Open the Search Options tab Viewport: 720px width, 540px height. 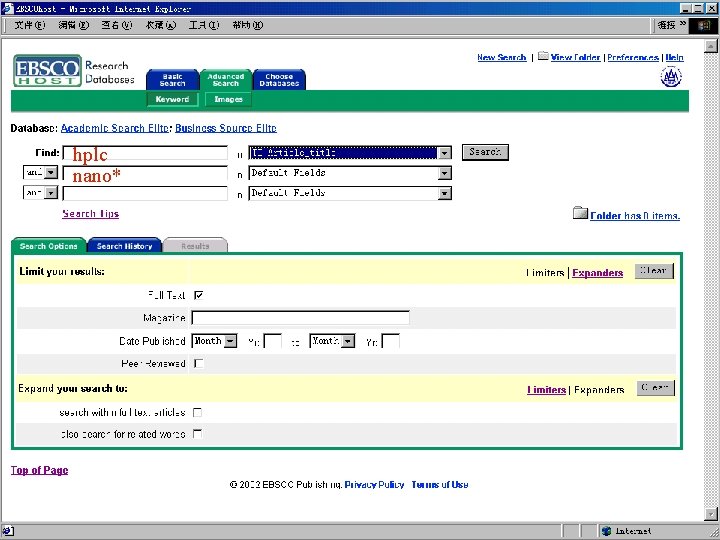click(x=48, y=246)
